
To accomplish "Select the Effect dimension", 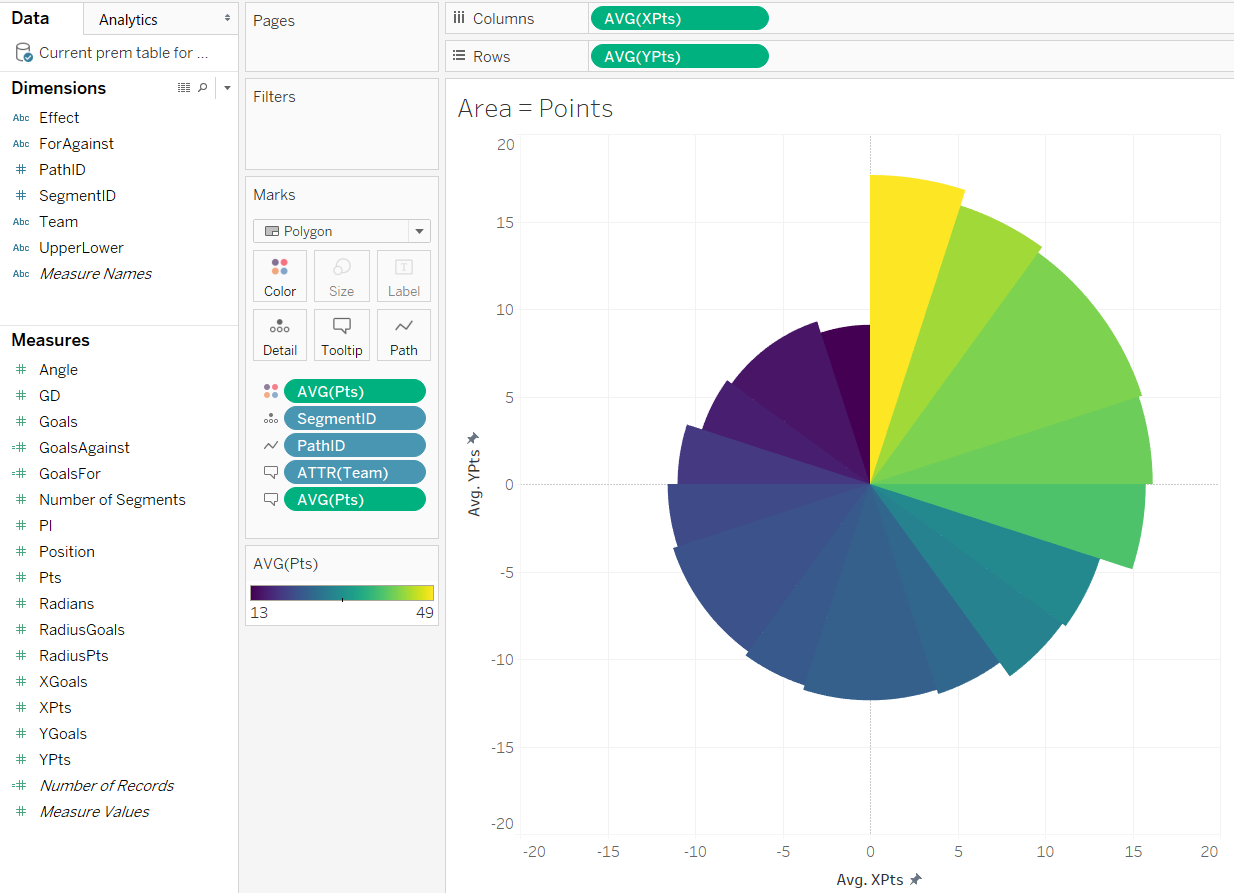I will point(59,117).
